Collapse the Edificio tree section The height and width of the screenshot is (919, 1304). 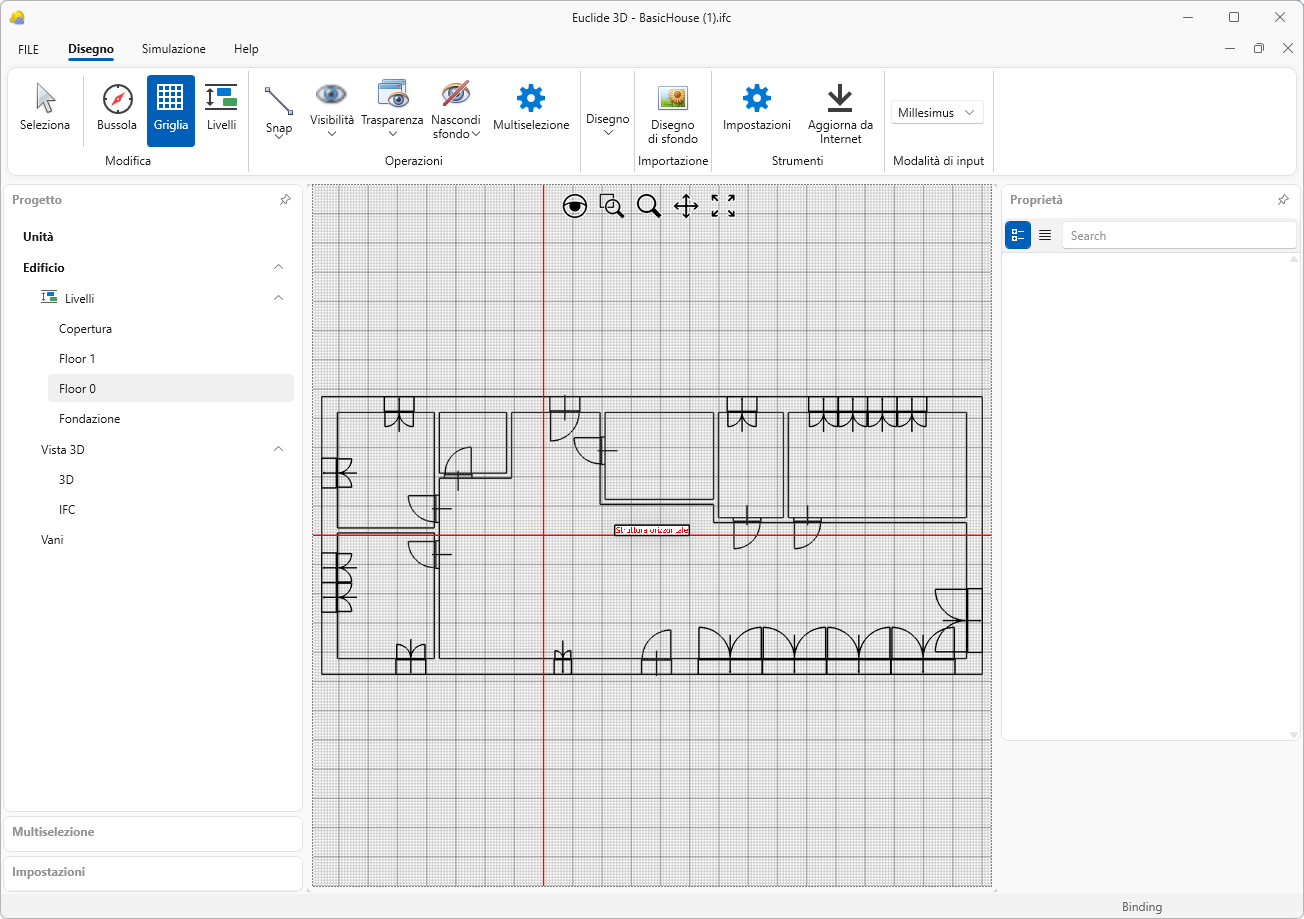[279, 267]
